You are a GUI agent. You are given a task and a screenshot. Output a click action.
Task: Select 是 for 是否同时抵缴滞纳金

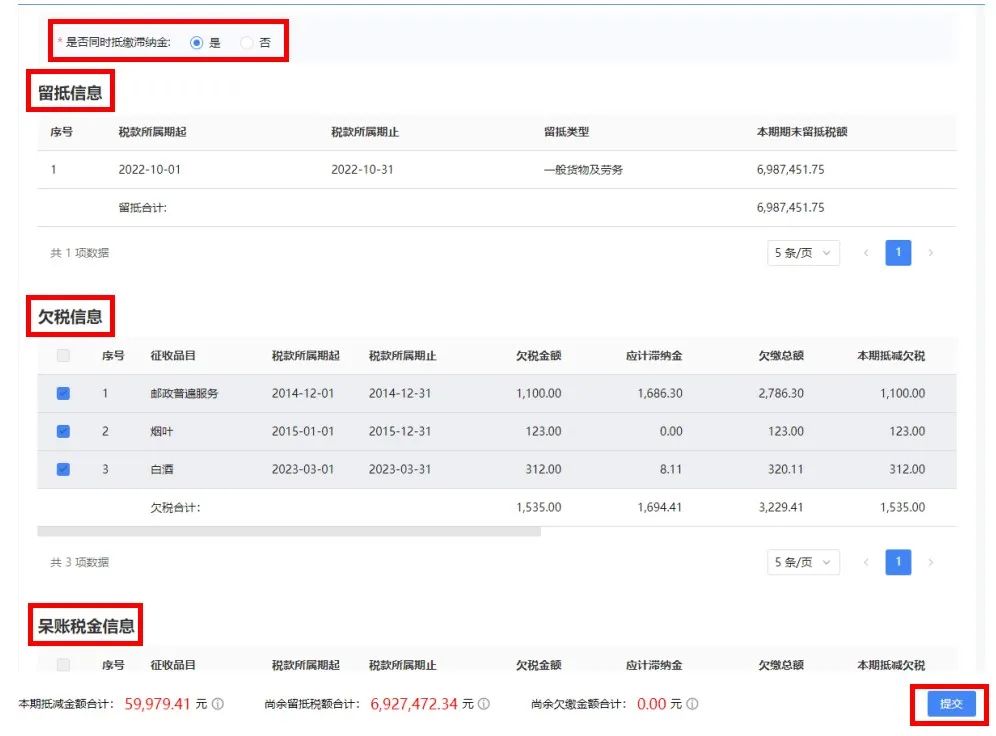197,43
